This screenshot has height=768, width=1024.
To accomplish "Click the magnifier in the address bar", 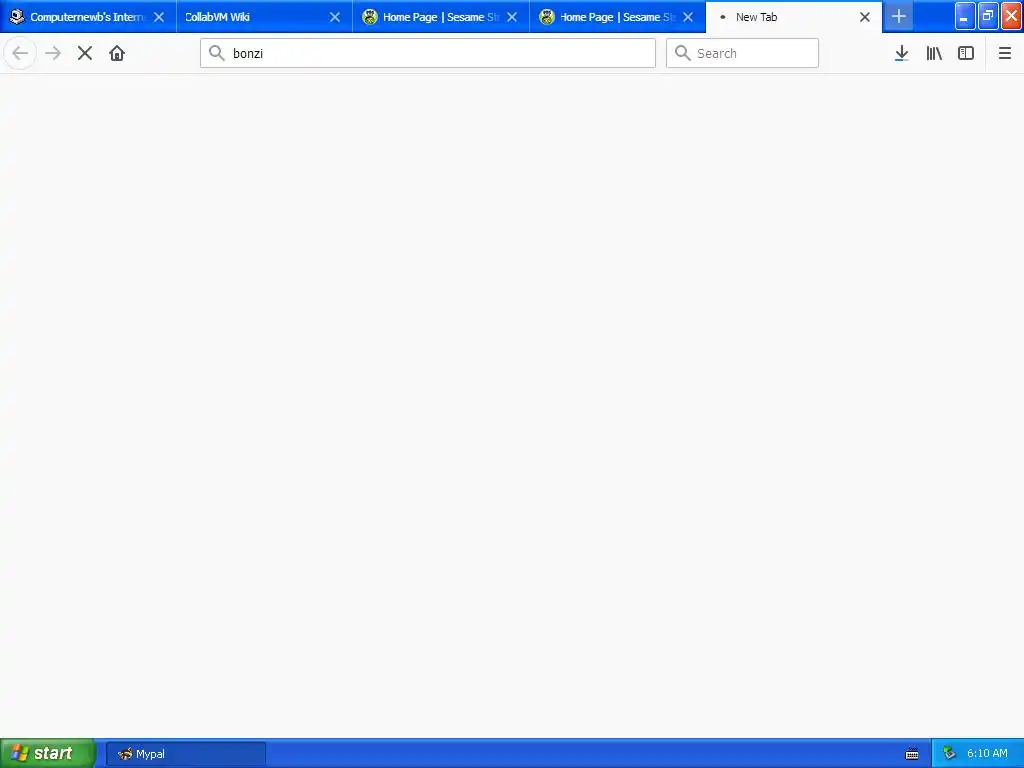I will (x=217, y=53).
